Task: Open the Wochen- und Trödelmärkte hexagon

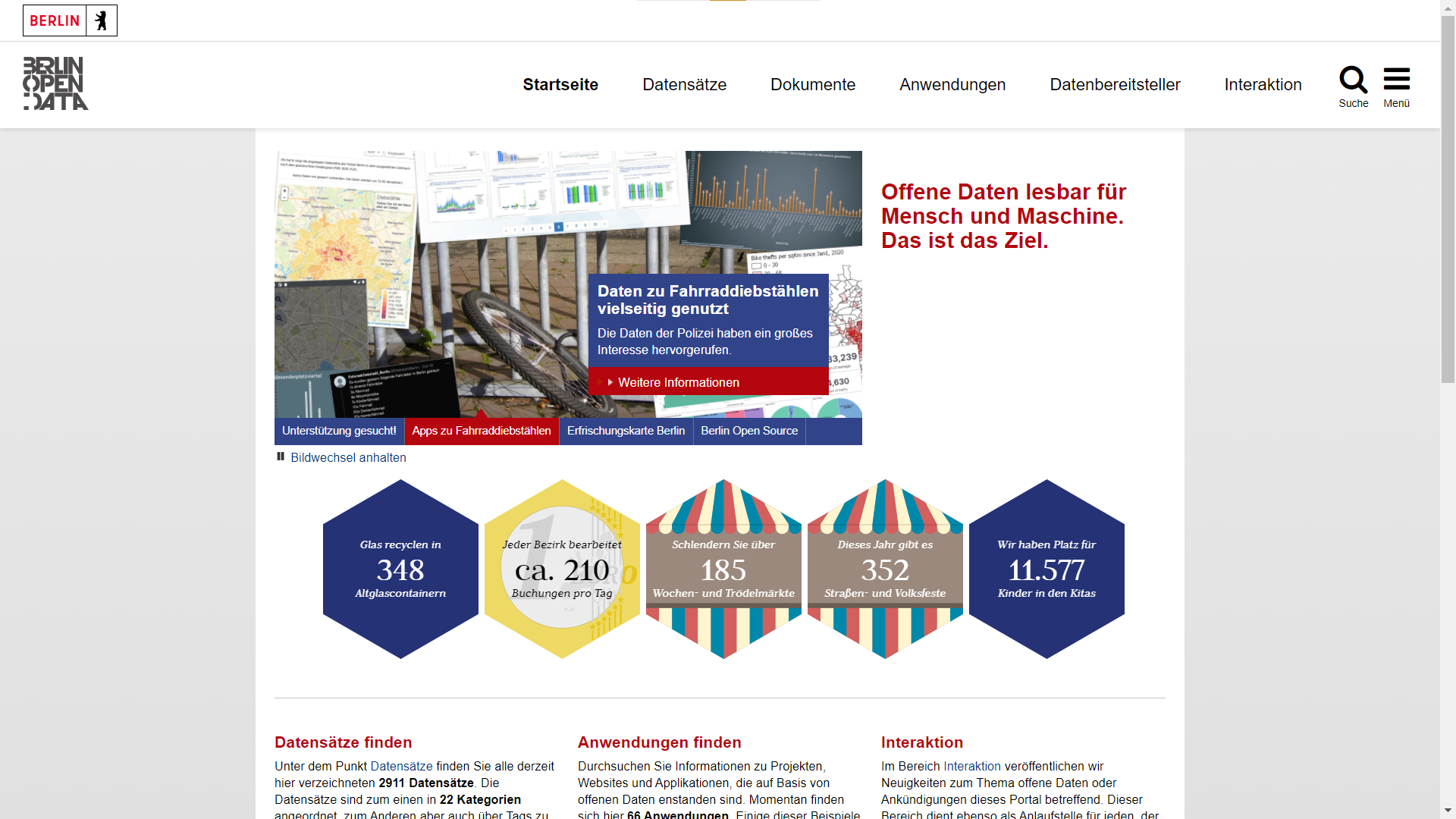Action: click(723, 569)
